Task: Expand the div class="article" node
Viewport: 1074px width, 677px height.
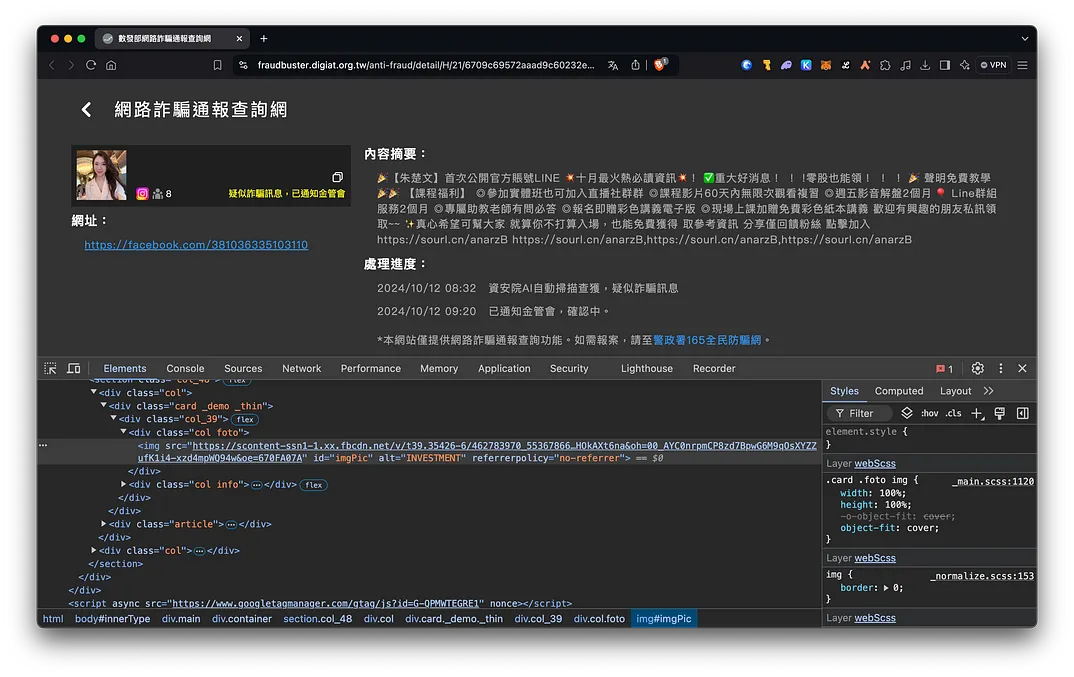Action: 103,524
